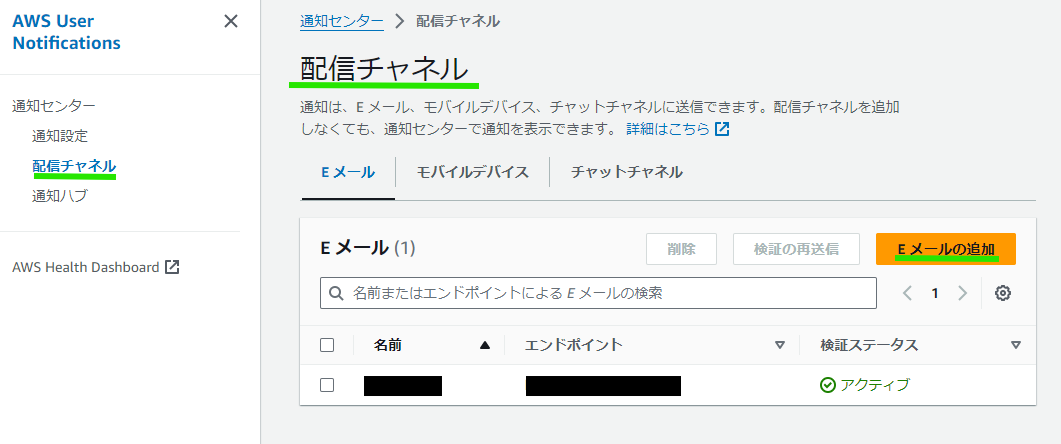The image size is (1061, 444).
Task: Click the external link icon beside 詳細はこちら
Action: pos(722,129)
